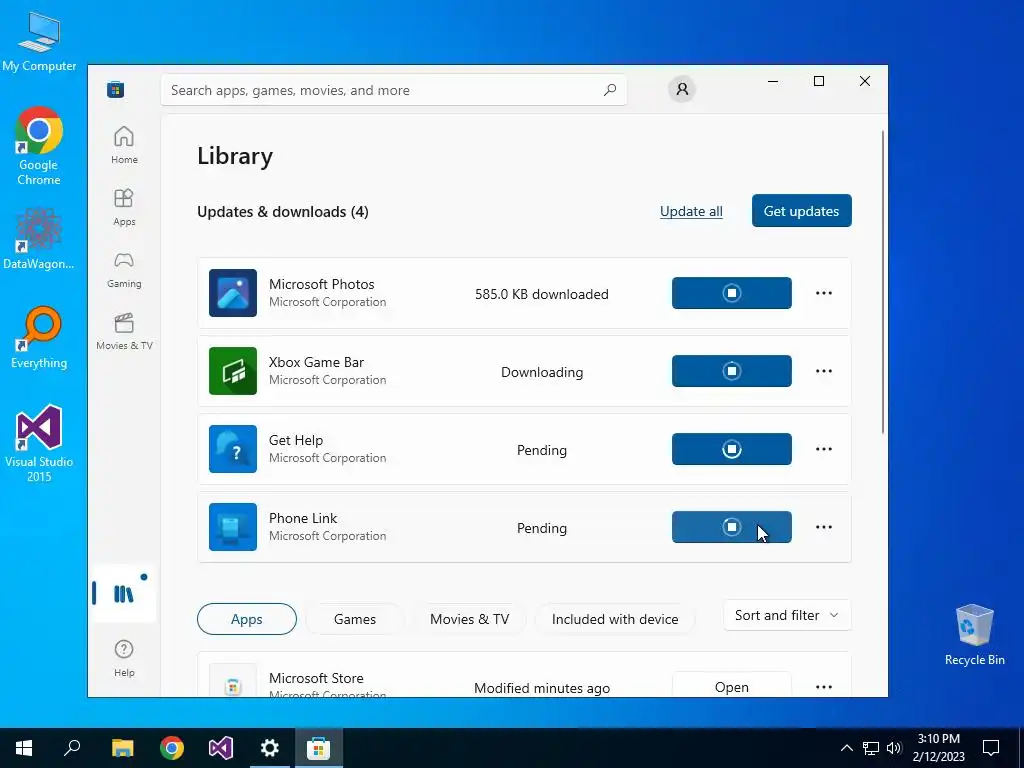The height and width of the screenshot is (768, 1024).
Task: Open Help in the store sidebar
Action: [x=124, y=658]
